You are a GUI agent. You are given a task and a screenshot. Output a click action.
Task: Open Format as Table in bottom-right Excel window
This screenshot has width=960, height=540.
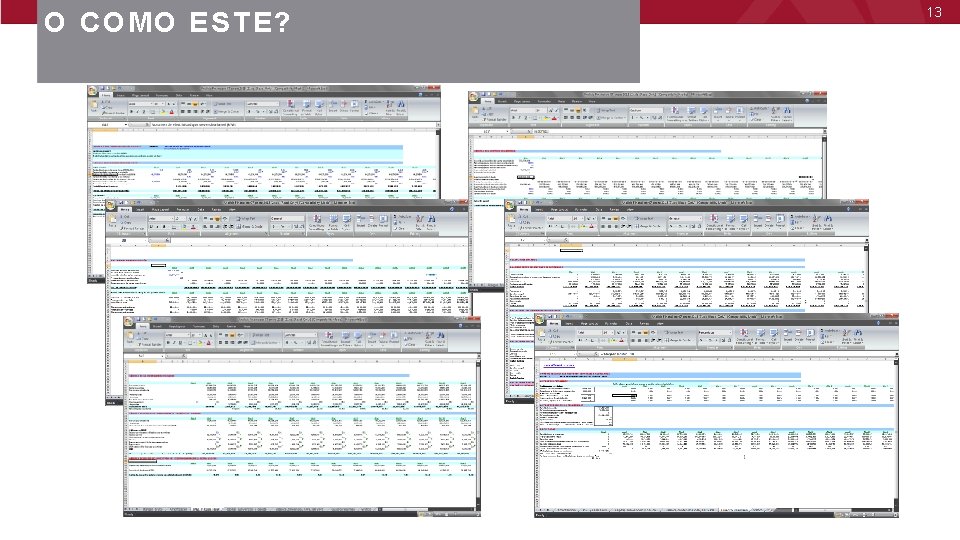(x=760, y=336)
